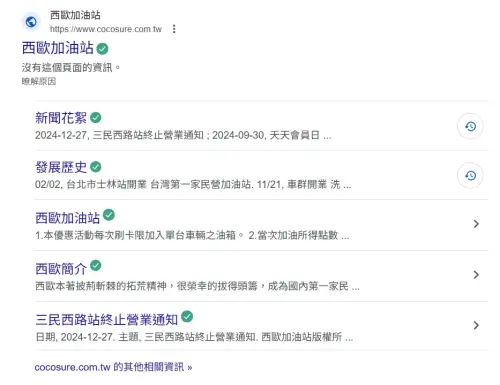Screen dimensions: 500x385
Task: Expand chevron arrow in 三民西路站終止營業通知 row
Action: click(476, 325)
